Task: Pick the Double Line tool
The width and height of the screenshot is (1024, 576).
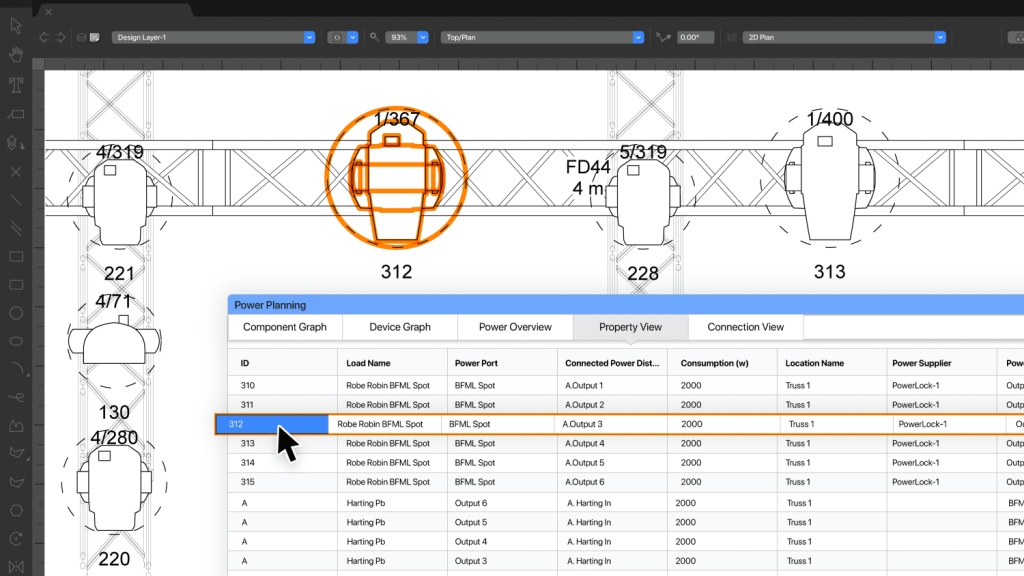Action: (16, 229)
